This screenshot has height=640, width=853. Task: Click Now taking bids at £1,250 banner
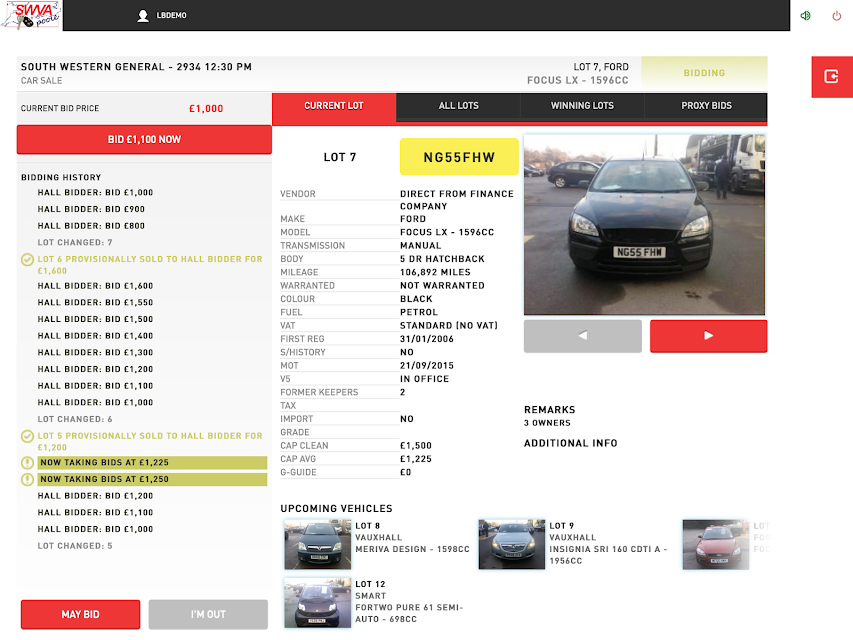(x=152, y=479)
